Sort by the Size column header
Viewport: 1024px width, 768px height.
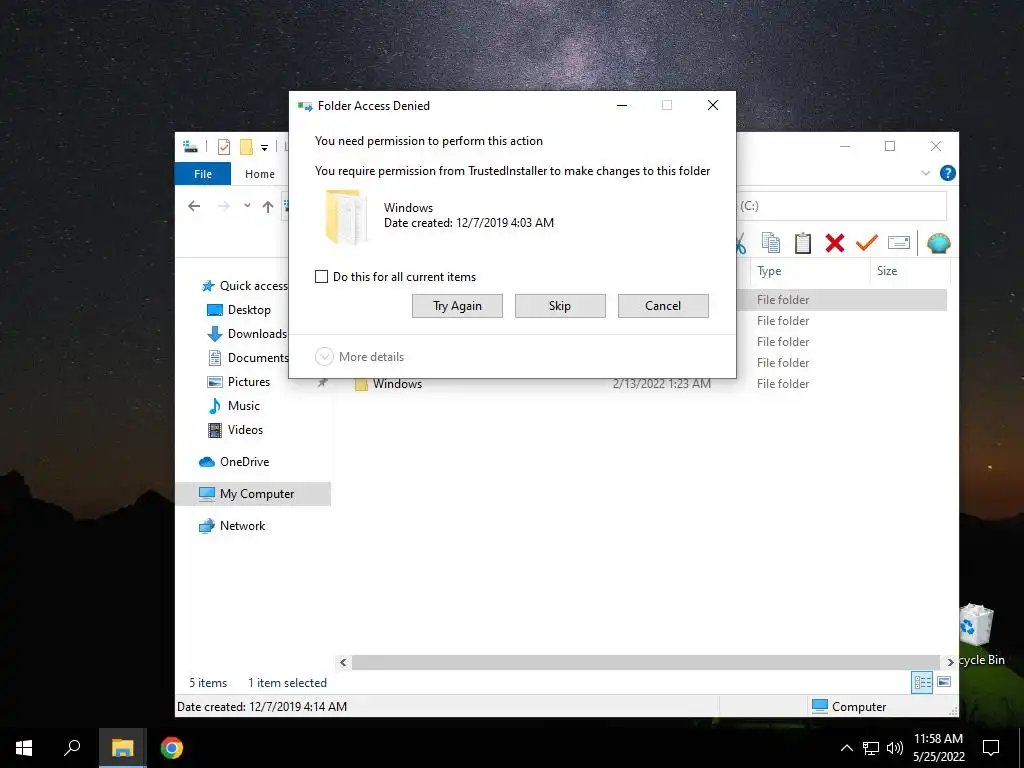[x=887, y=271]
